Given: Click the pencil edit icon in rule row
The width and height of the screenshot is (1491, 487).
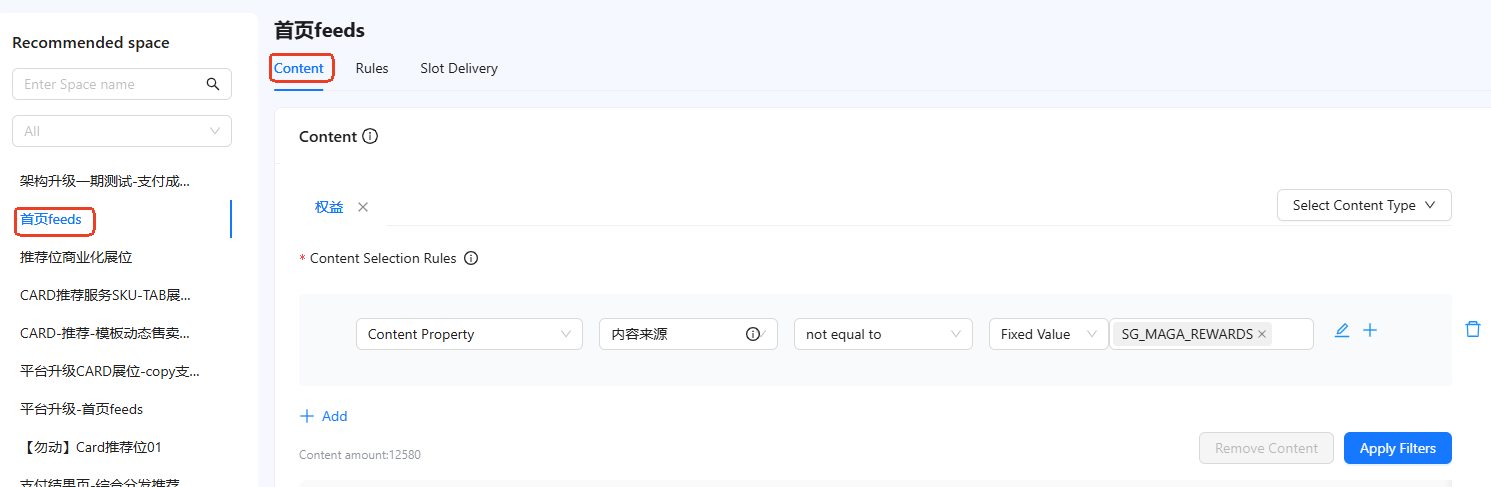Looking at the screenshot, I should tap(1342, 330).
